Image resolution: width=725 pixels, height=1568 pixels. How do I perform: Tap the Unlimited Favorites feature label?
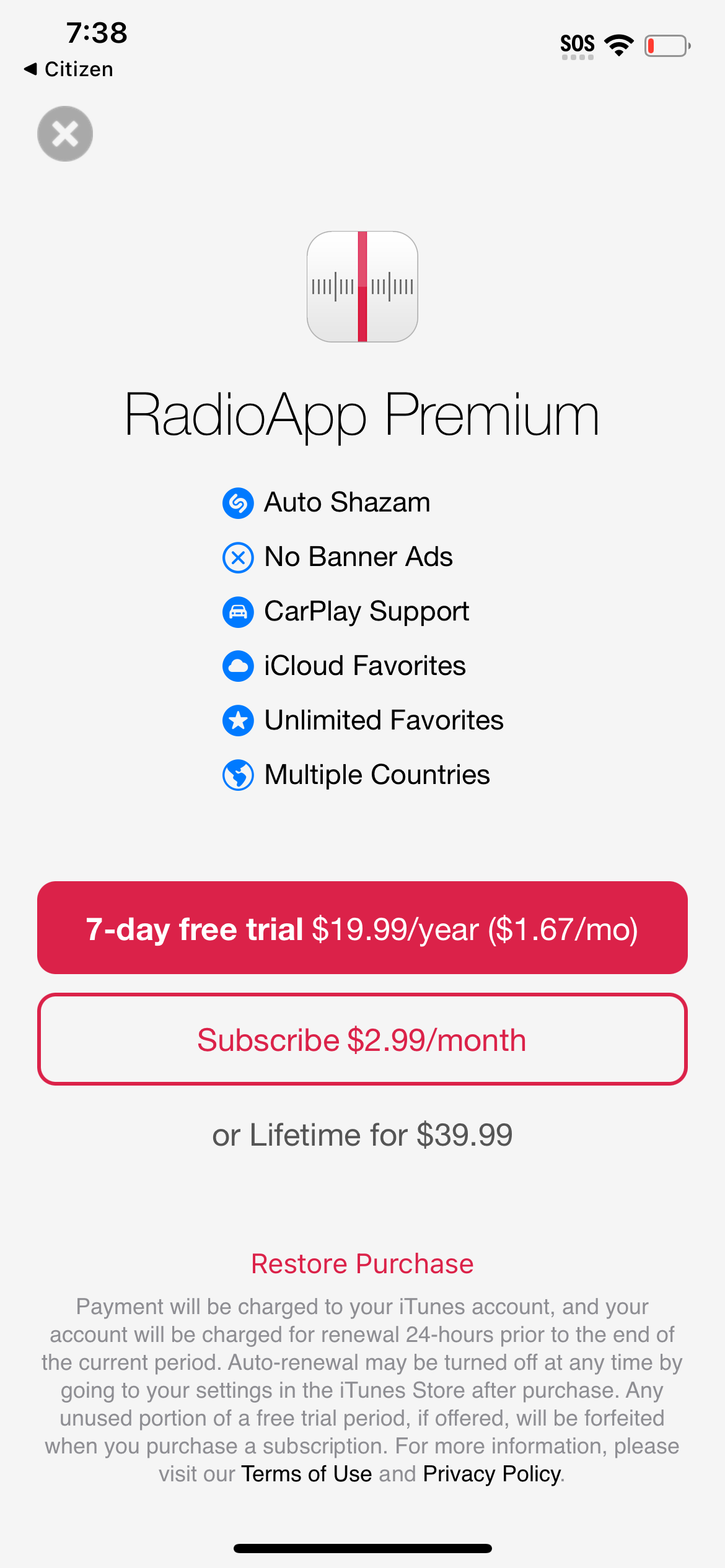click(384, 721)
